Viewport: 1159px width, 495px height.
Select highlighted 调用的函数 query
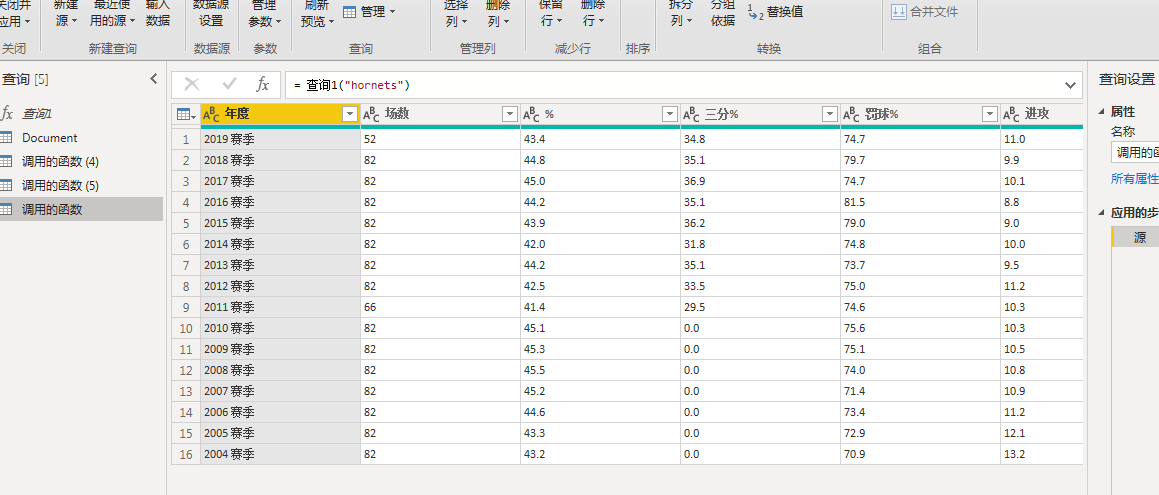[x=81, y=209]
